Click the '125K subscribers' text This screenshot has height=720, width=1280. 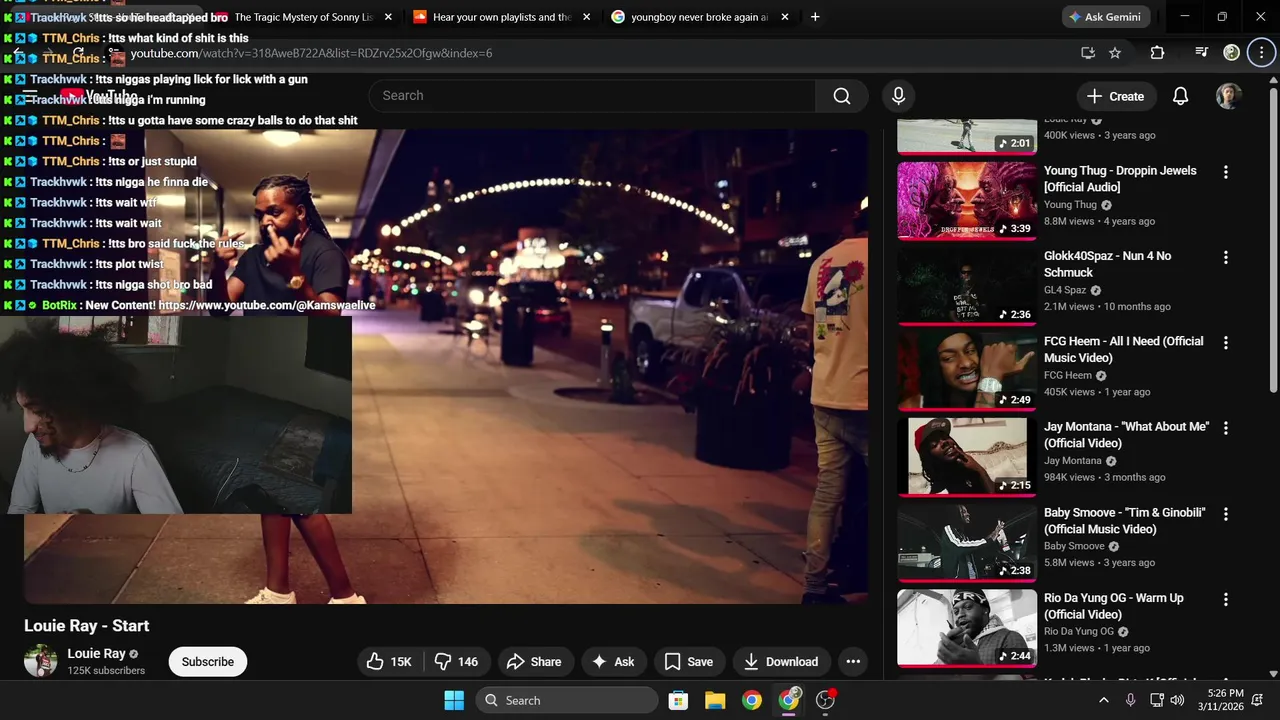point(106,671)
